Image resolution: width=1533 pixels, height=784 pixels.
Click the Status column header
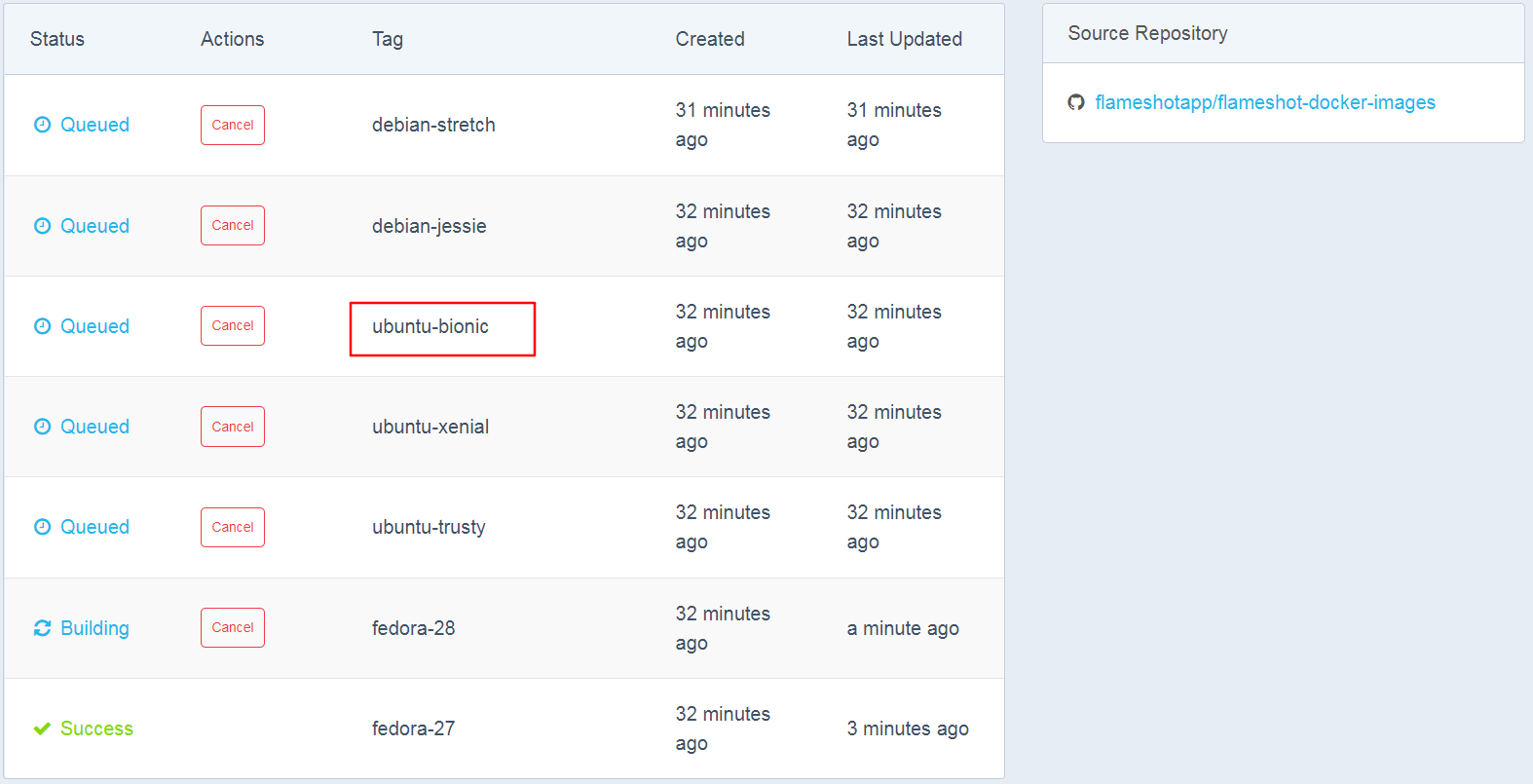[57, 39]
